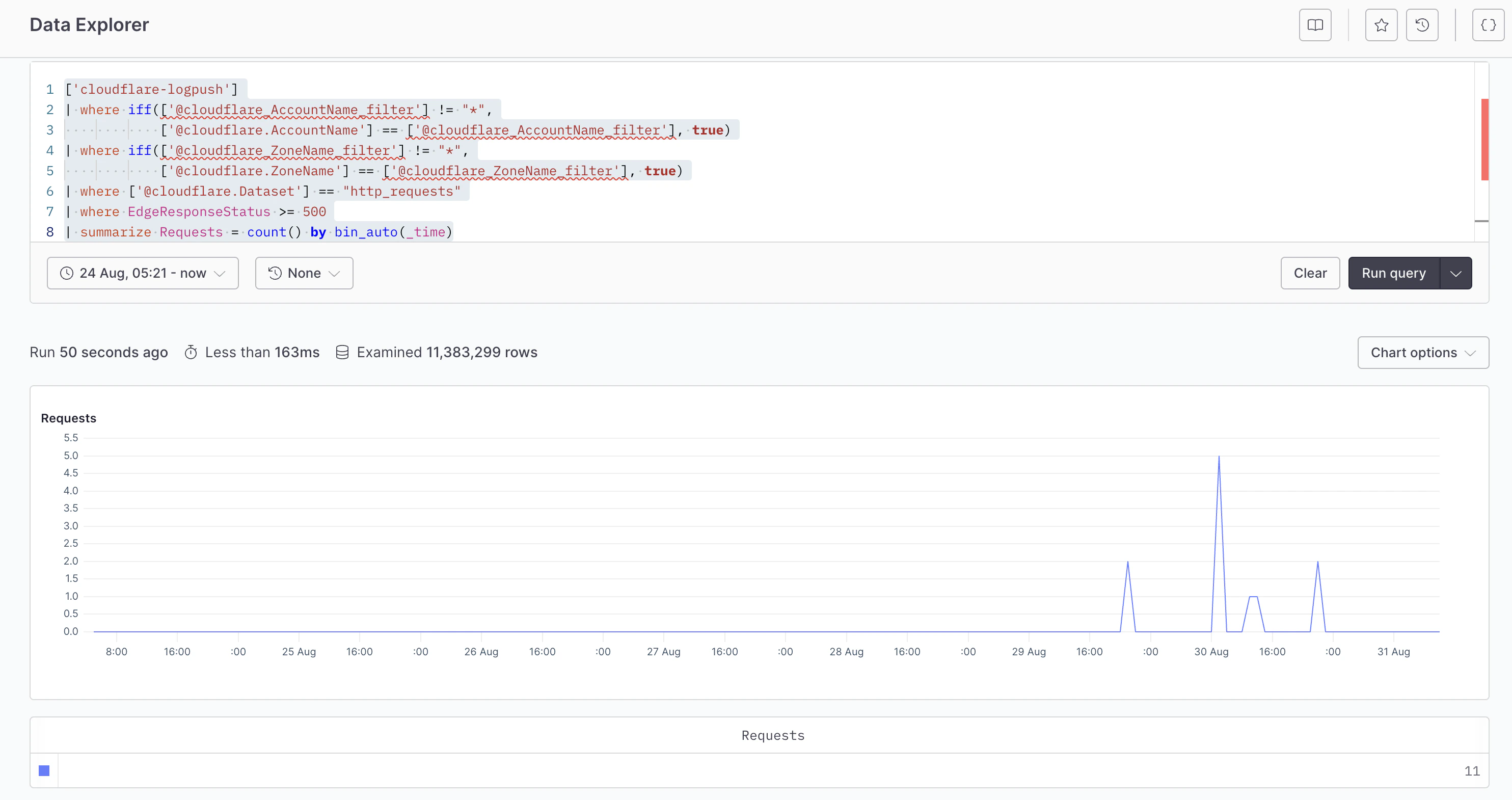Select the Requests table header
The height and width of the screenshot is (800, 1512).
tap(772, 735)
